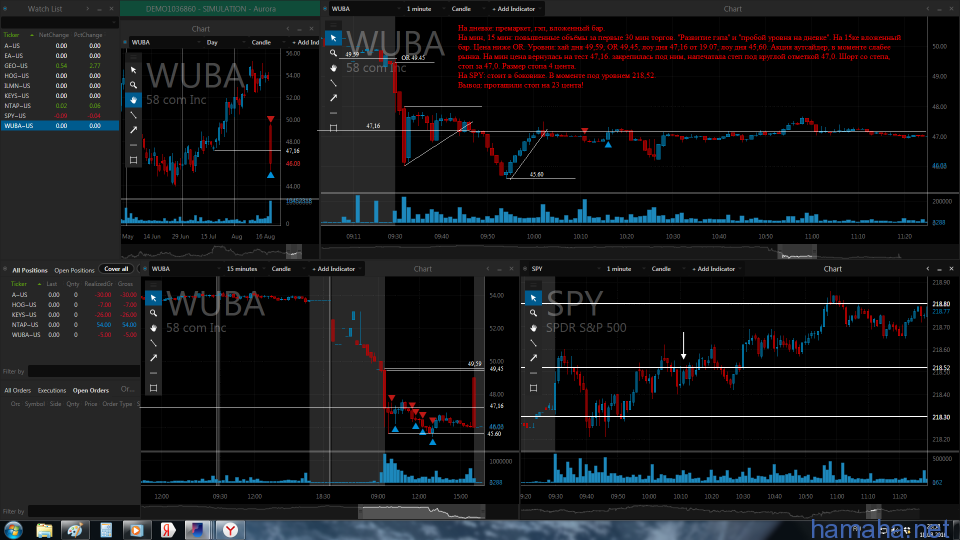Select the rectangle tool in the WUBA 1 minute chart

333,128
